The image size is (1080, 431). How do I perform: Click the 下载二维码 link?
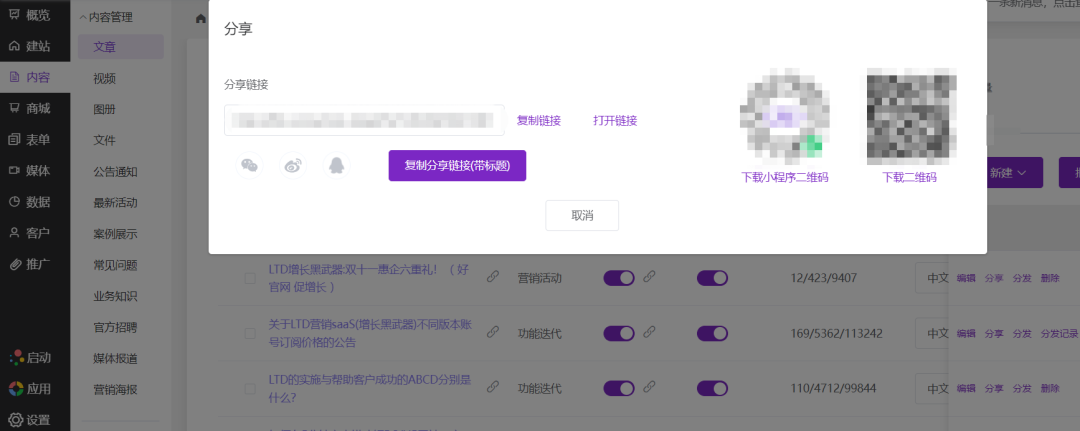click(x=910, y=177)
